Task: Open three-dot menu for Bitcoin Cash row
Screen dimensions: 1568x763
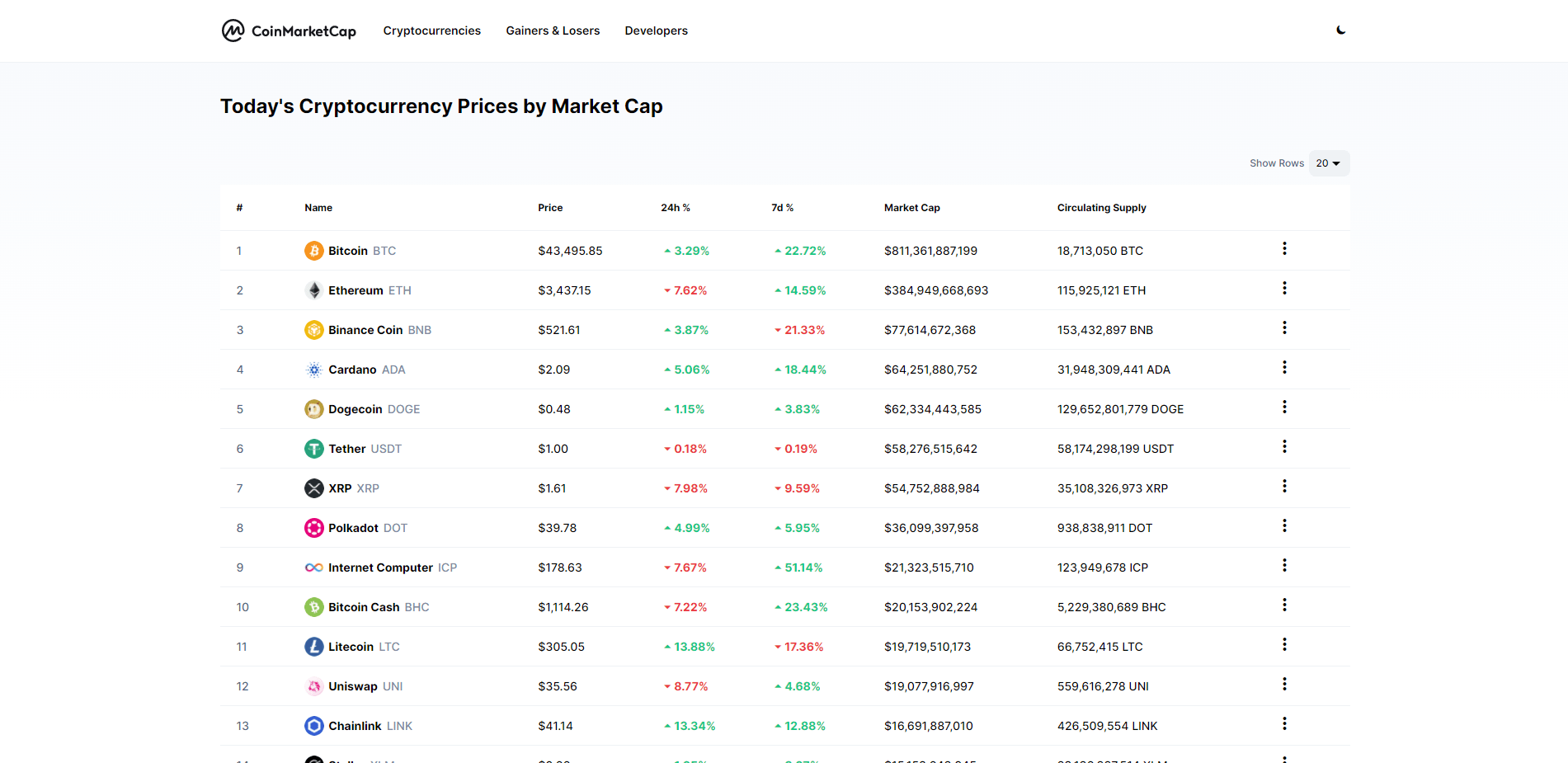Action: click(x=1284, y=605)
